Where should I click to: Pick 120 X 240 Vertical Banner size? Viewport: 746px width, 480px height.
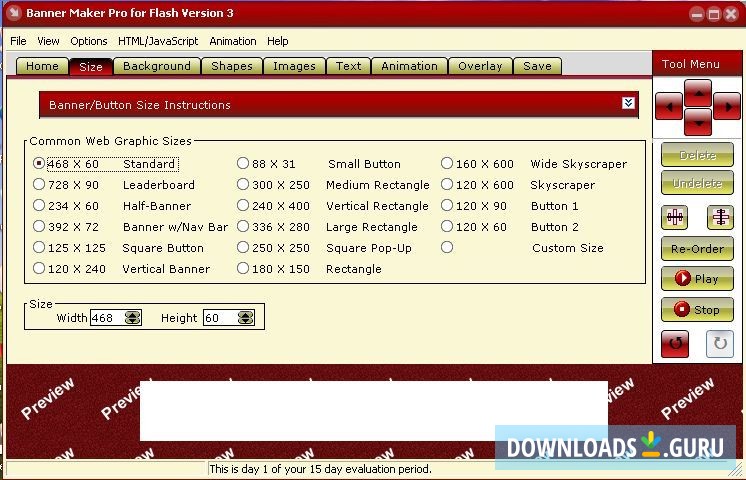point(121,268)
